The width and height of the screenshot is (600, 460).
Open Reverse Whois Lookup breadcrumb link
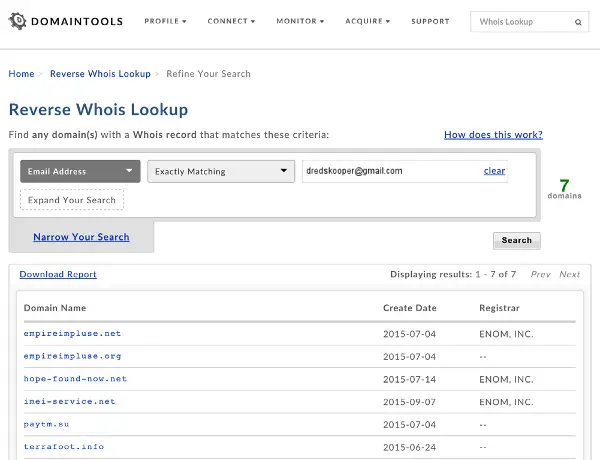100,74
